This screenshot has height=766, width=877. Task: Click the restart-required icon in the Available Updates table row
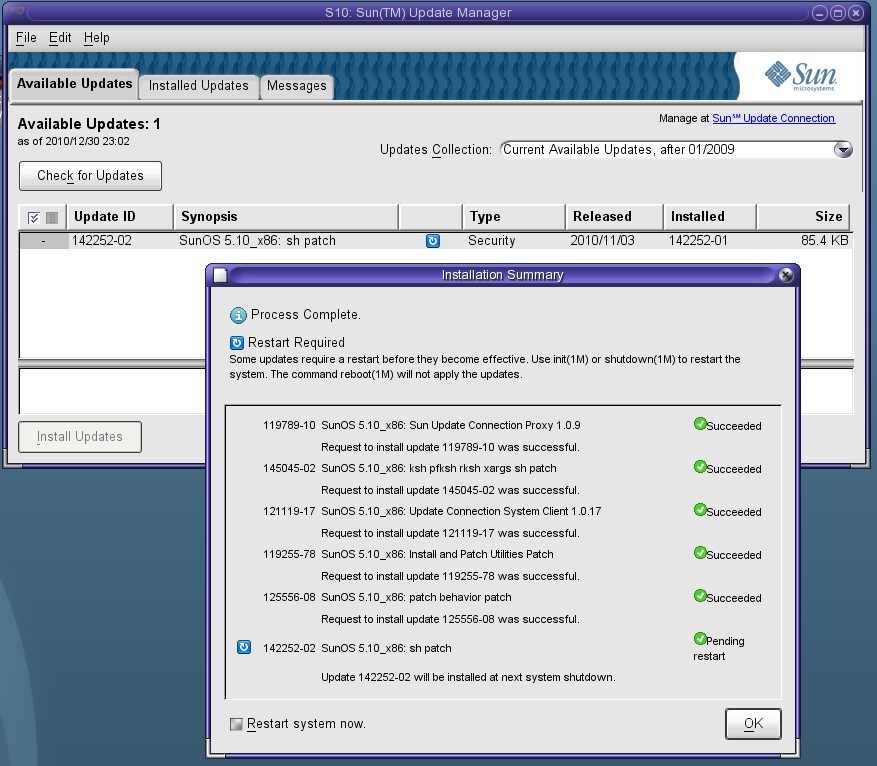tap(433, 241)
